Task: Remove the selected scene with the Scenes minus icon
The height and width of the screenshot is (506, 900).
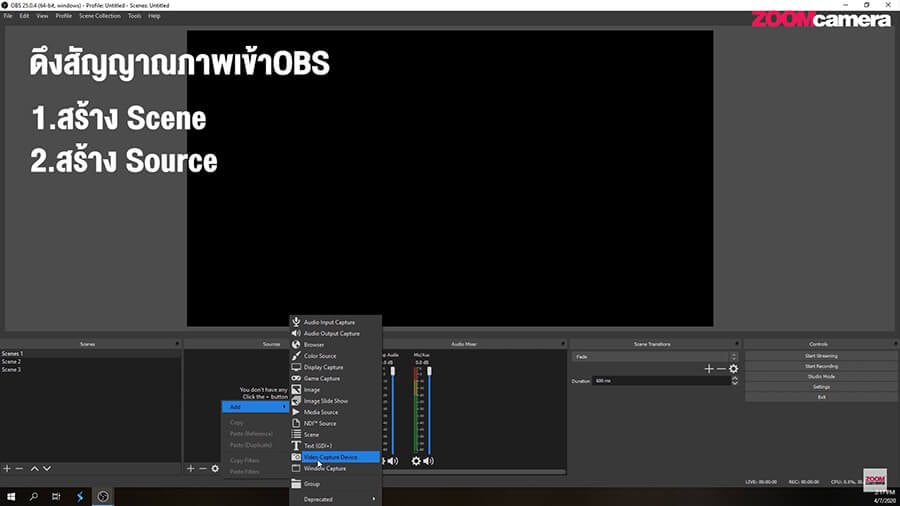Action: tap(20, 469)
